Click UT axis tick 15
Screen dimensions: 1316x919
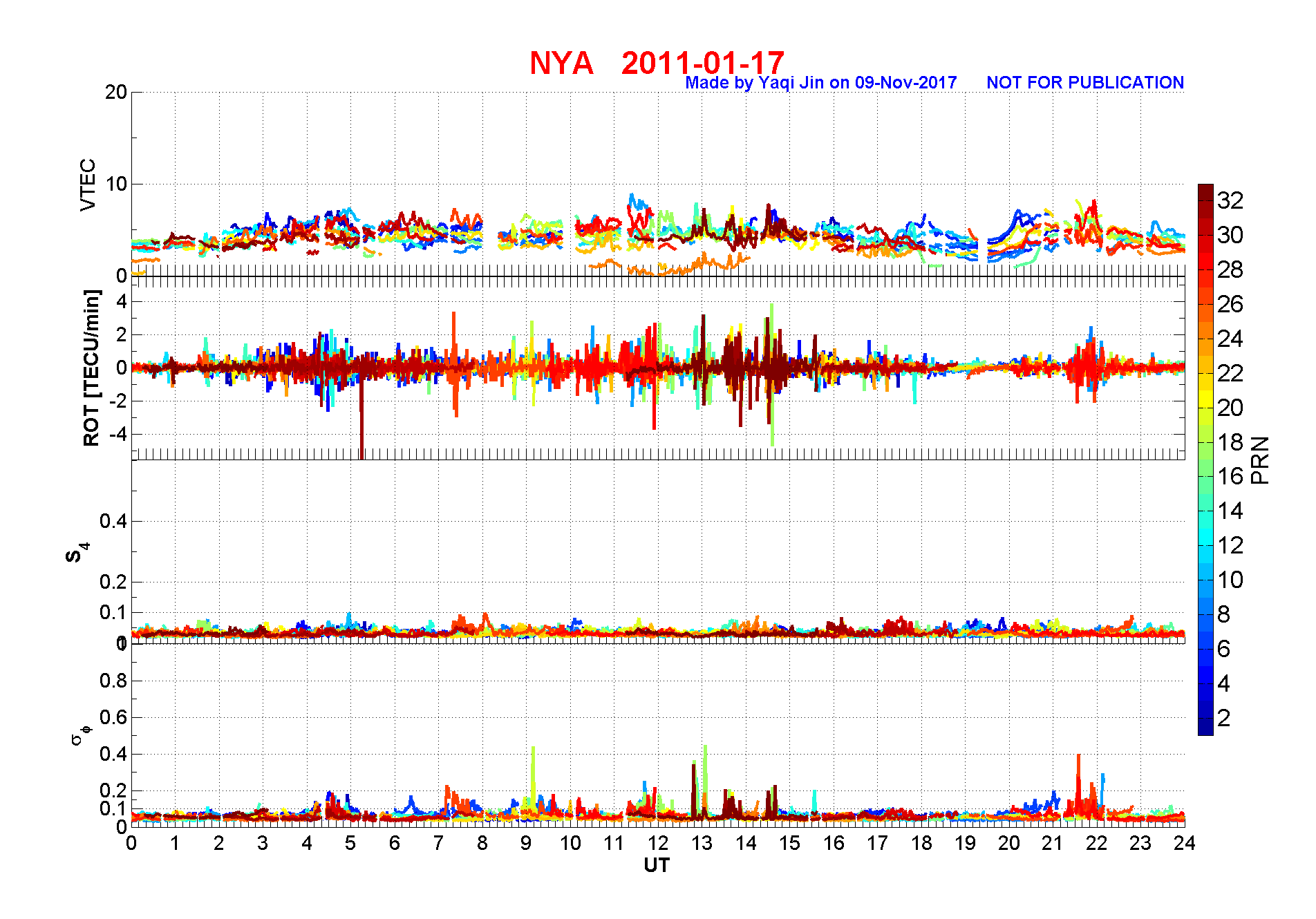pyautogui.click(x=789, y=843)
